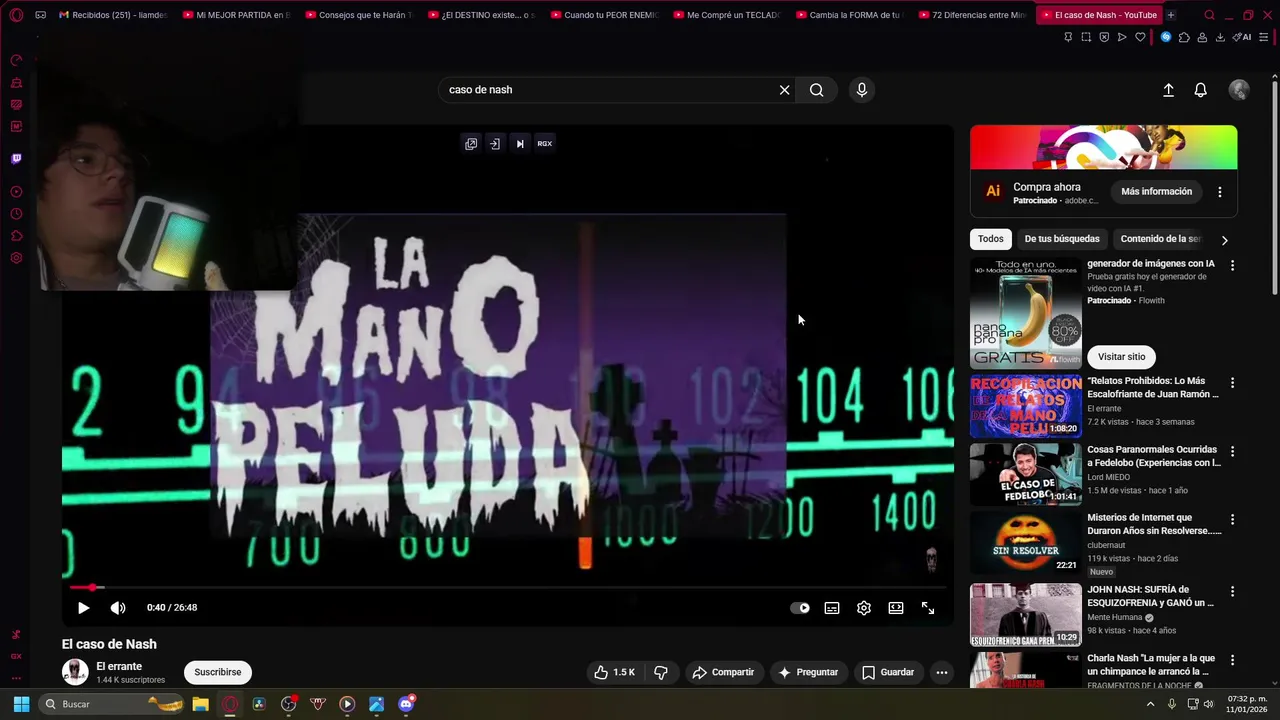1280x720 pixels.
Task: Open History clock icon in sidebar
Action: 16,214
